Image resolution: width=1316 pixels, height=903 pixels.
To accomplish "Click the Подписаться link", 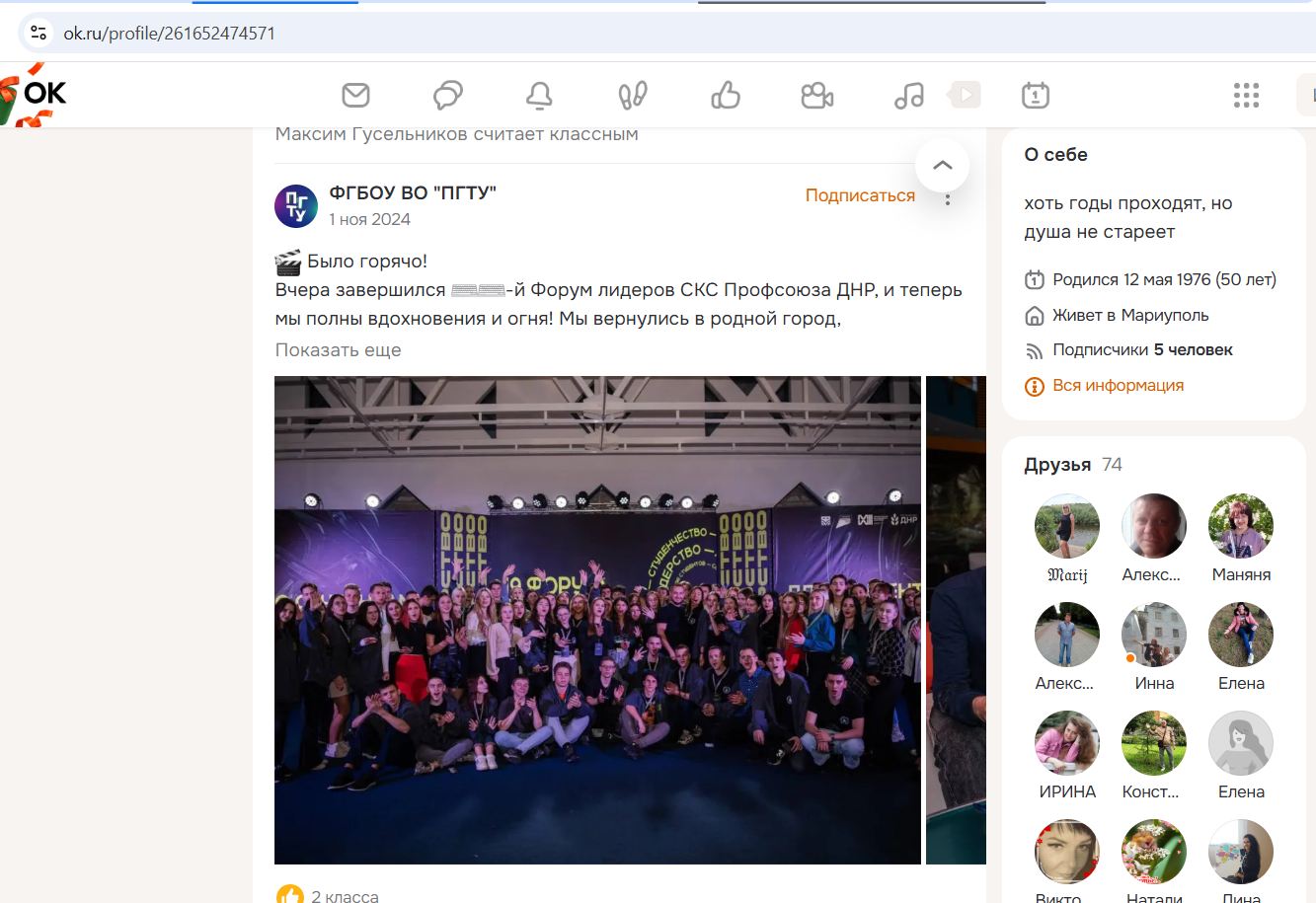I will tap(860, 195).
